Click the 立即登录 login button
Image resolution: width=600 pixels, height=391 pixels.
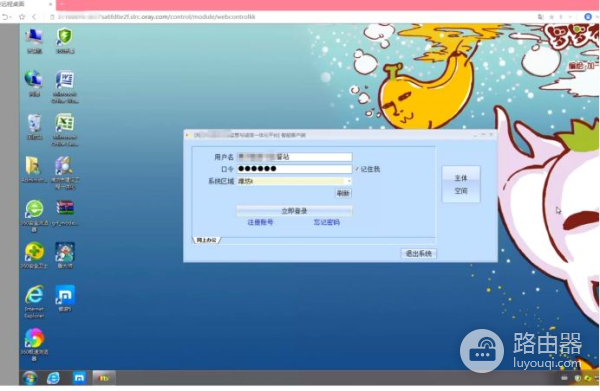click(x=294, y=211)
